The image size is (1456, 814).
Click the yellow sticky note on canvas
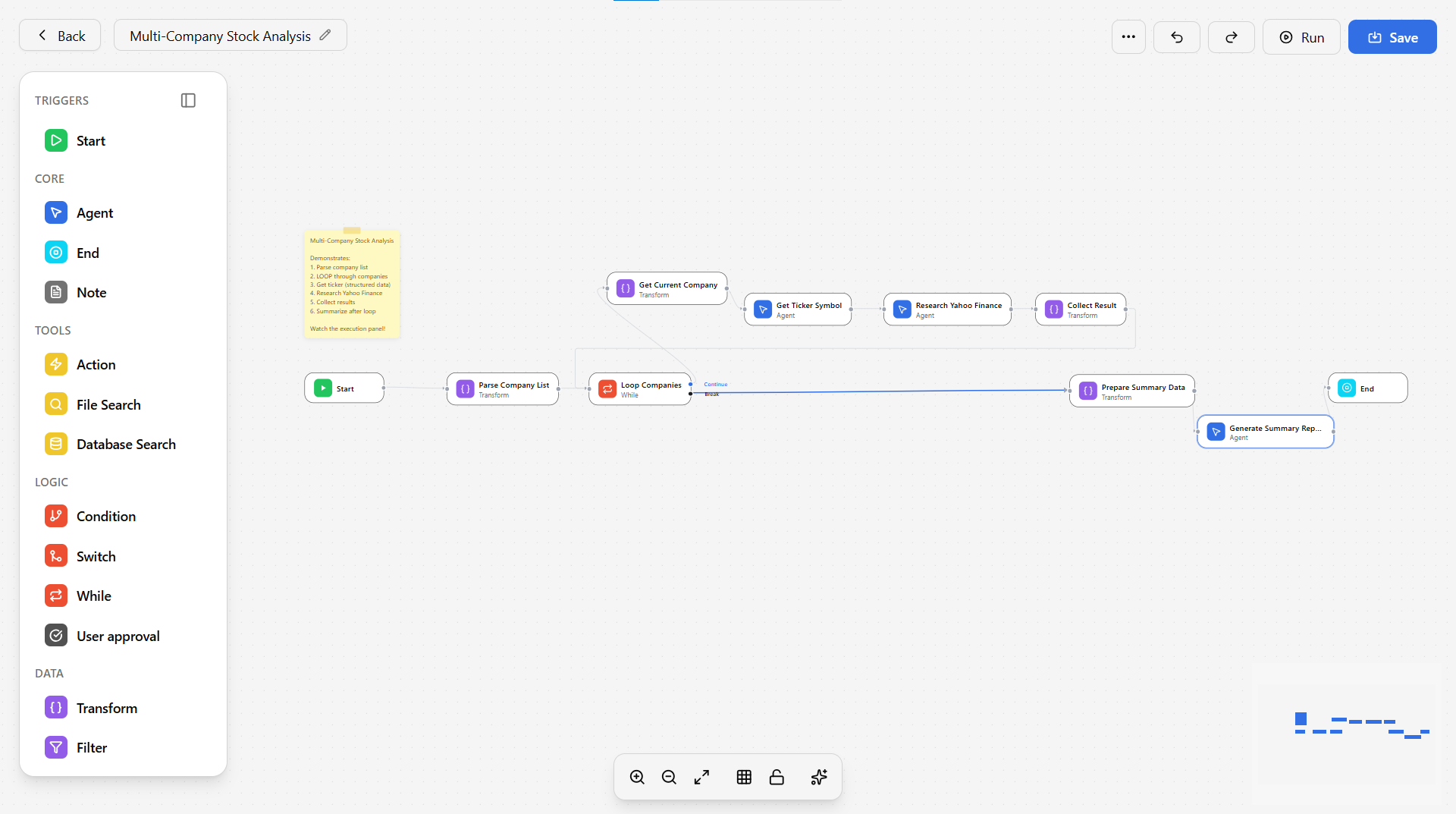352,284
